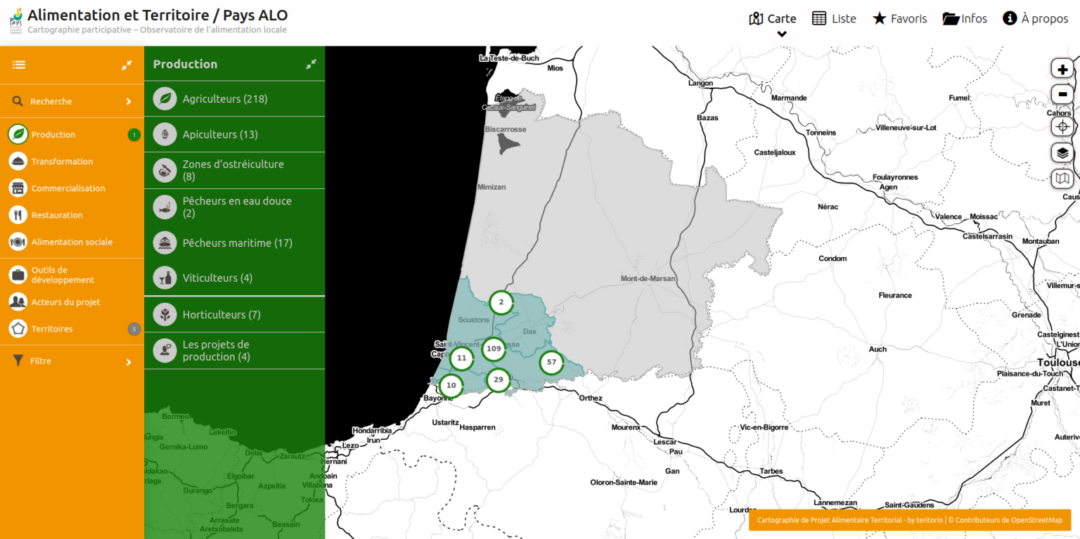Toggle the Viticulteurs (4) layer

[234, 279]
